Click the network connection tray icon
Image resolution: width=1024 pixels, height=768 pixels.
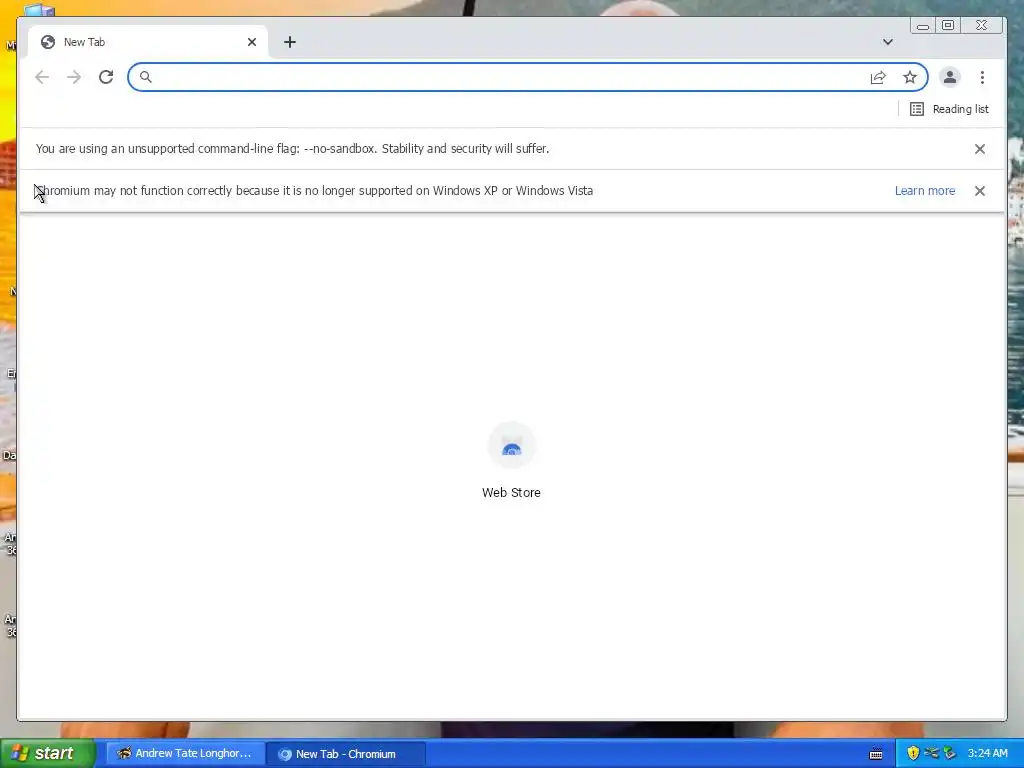pyautogui.click(x=931, y=753)
